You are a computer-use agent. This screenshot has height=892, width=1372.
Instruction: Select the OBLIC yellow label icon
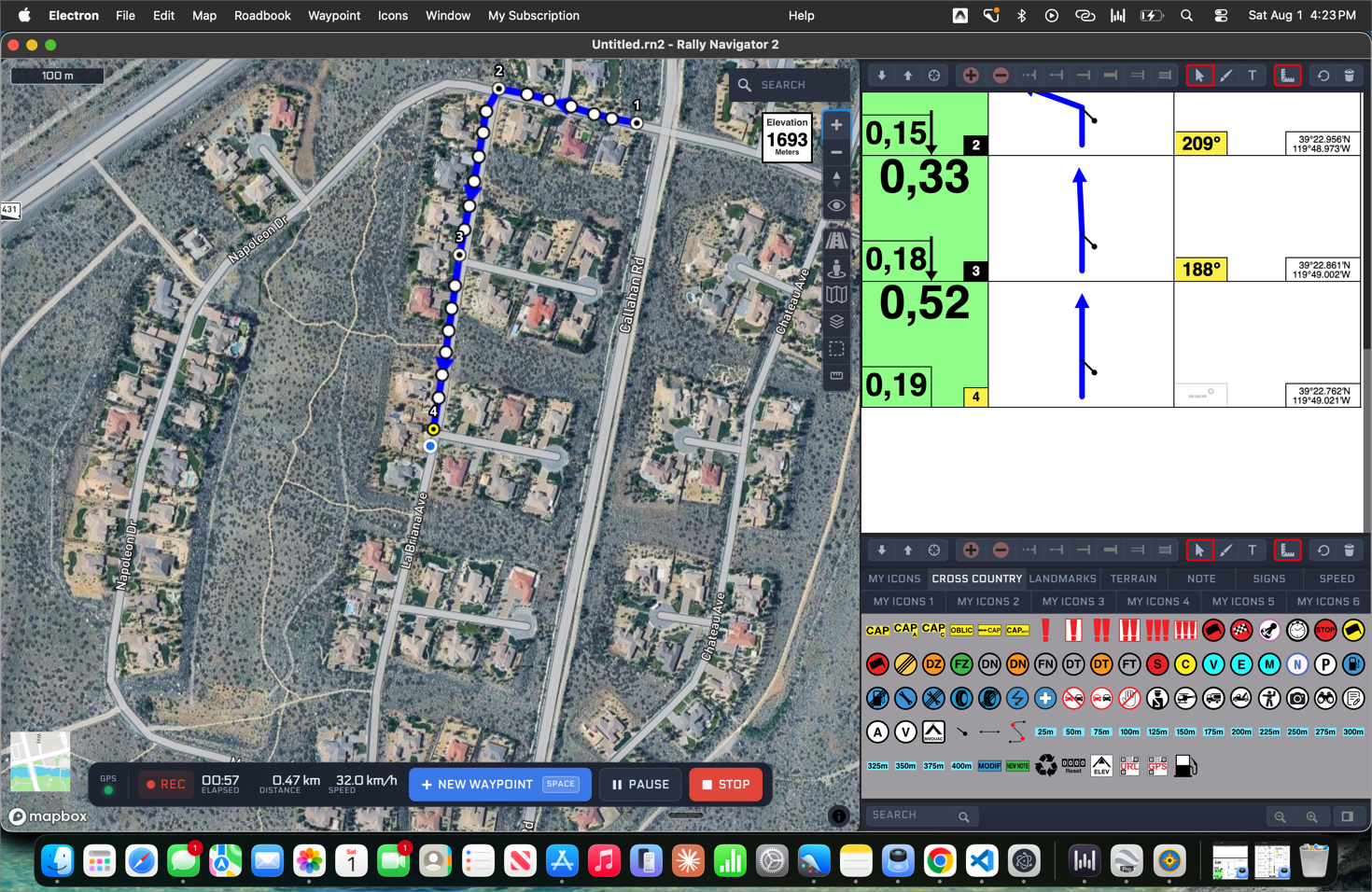pos(961,631)
